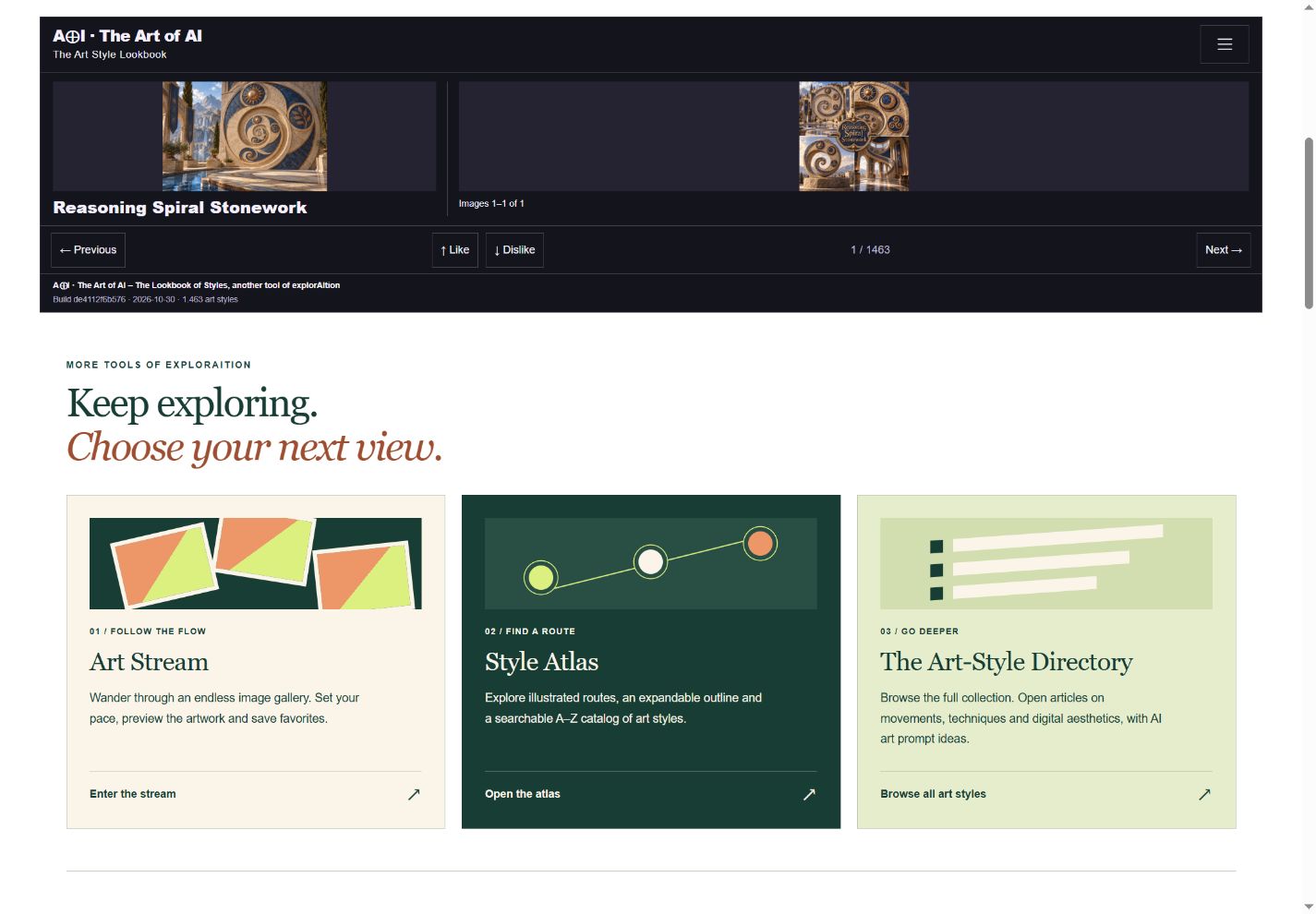1316x914 pixels.
Task: Follow the Browse all art styles link
Action: [933, 794]
